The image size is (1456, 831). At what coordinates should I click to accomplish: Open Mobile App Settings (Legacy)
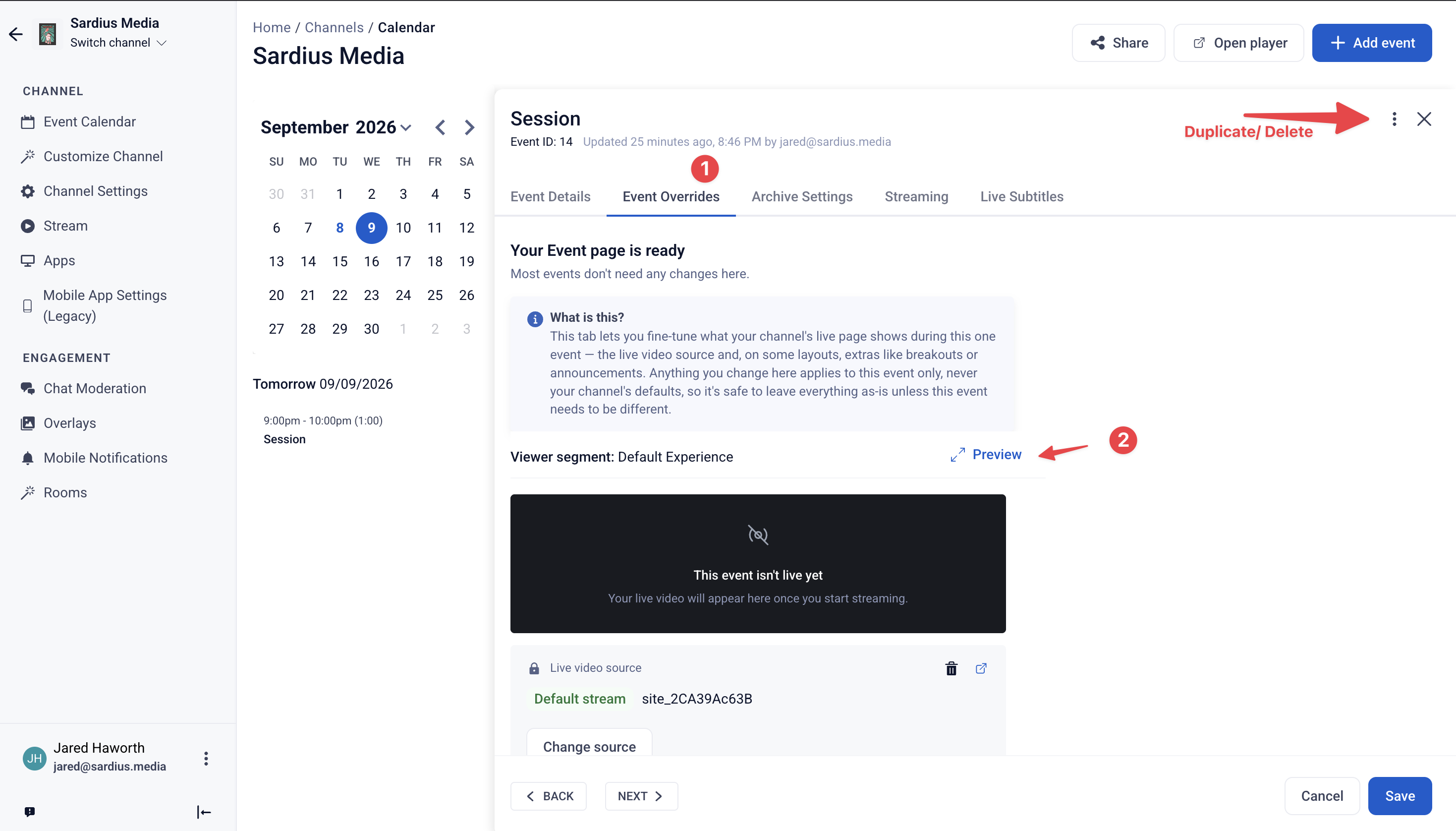click(x=94, y=305)
